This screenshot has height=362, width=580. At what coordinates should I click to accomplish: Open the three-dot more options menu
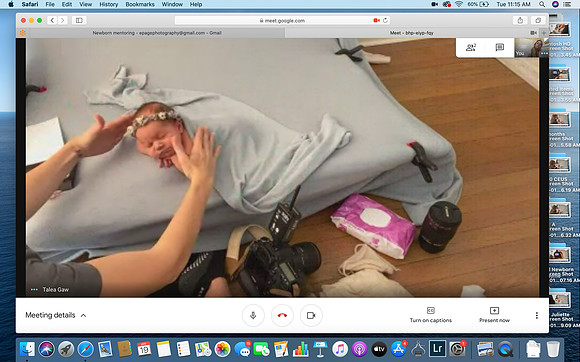coord(536,315)
